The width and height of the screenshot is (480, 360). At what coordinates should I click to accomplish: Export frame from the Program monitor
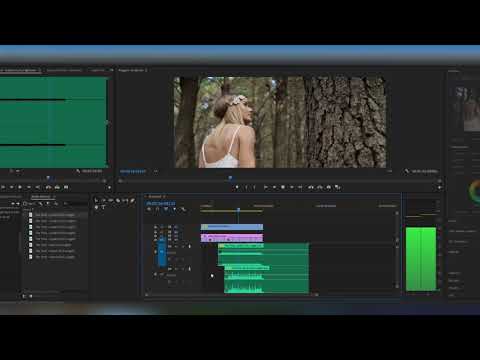pos(329,187)
